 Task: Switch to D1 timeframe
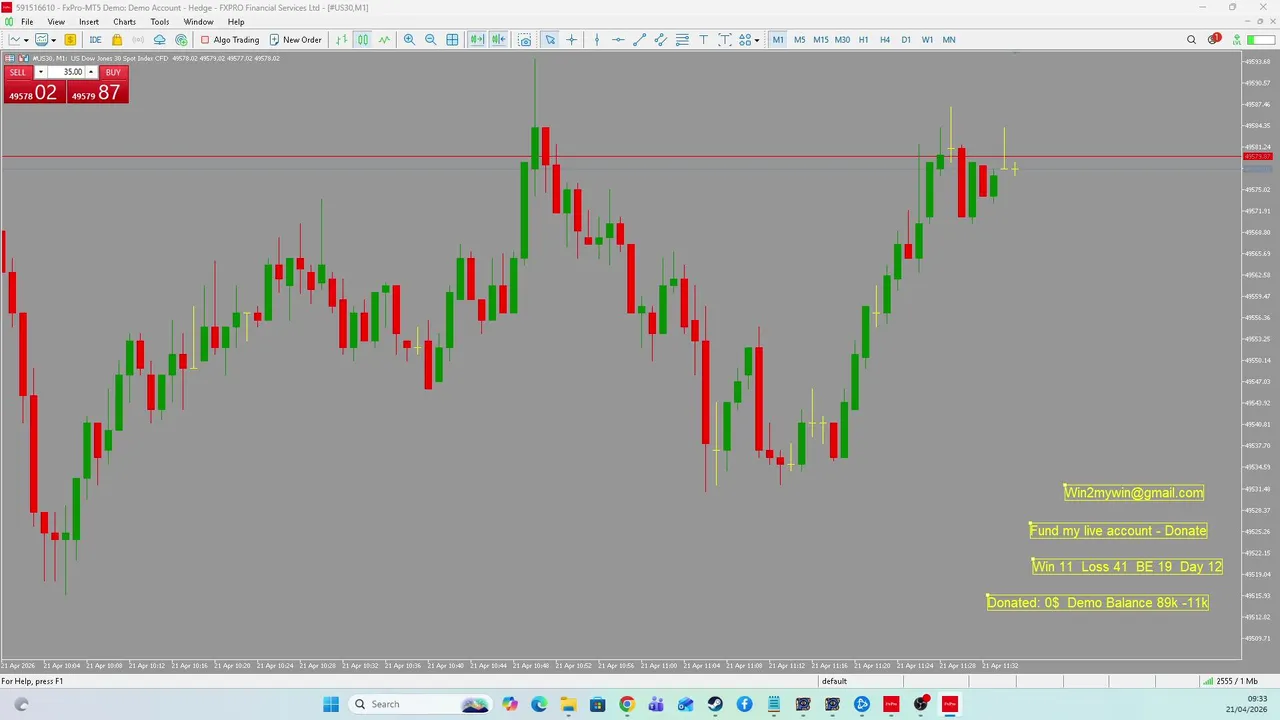click(906, 40)
